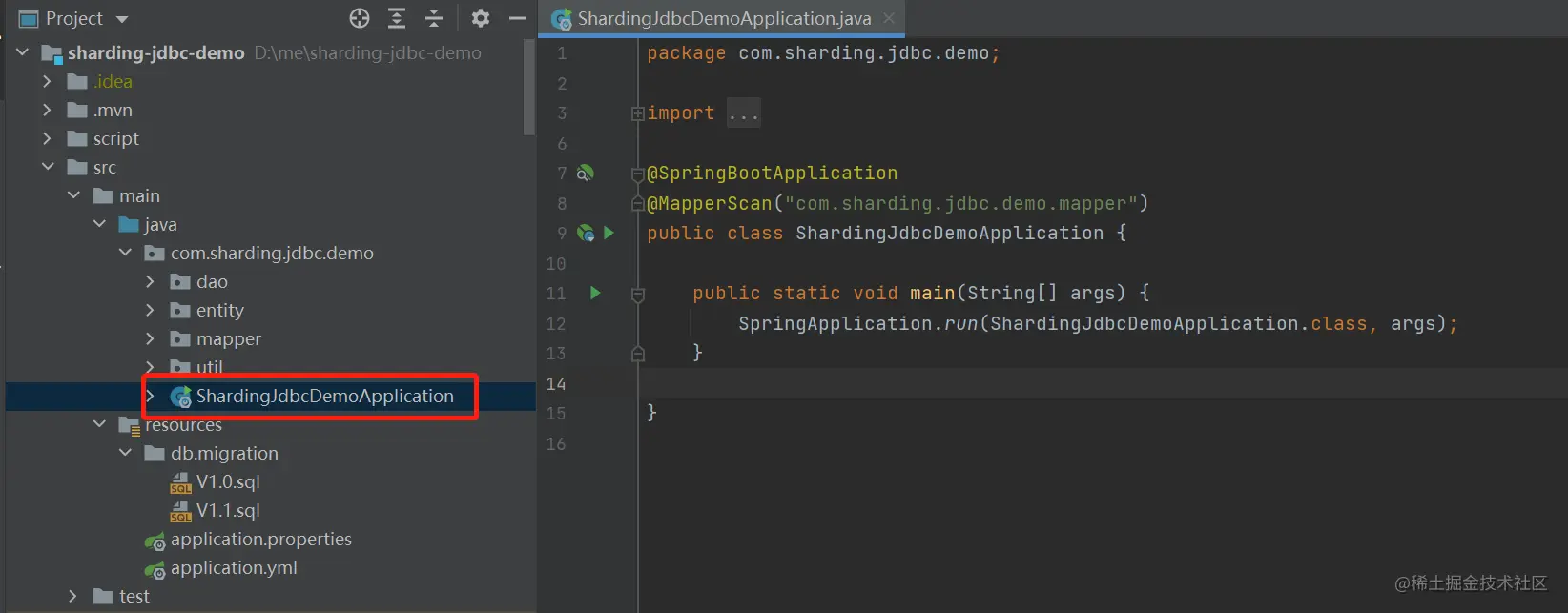Close the ShardingJdbcDemoApplication.java tab
Image resolution: width=1568 pixels, height=613 pixels.
click(x=889, y=18)
